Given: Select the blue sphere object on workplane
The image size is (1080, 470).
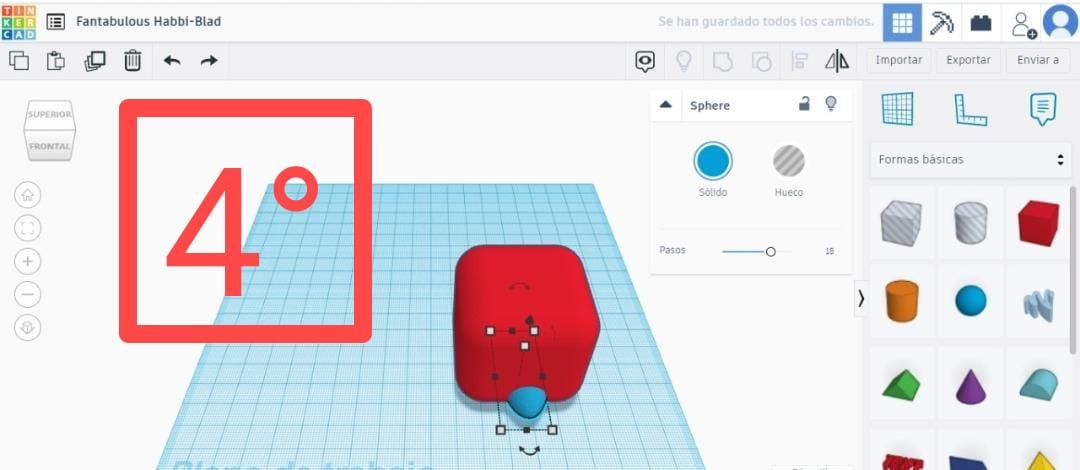Looking at the screenshot, I should (x=528, y=403).
